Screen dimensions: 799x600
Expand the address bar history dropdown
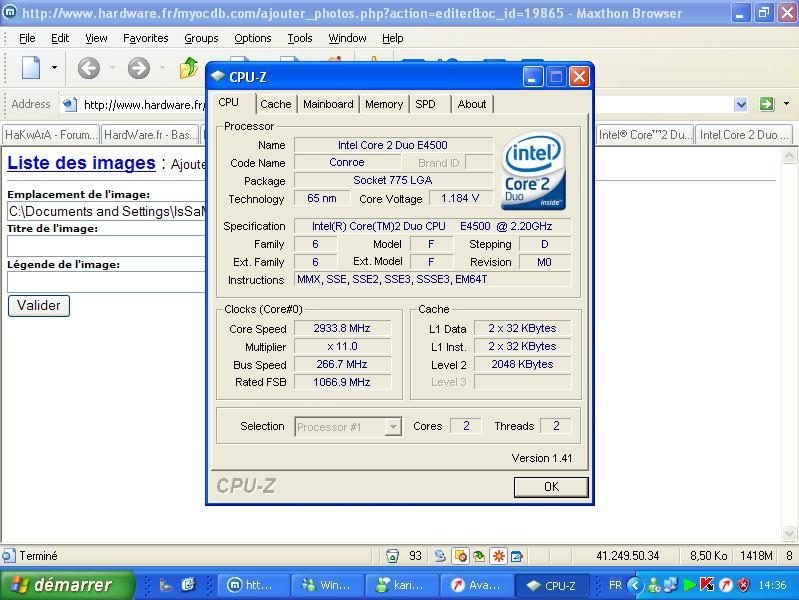click(x=741, y=105)
